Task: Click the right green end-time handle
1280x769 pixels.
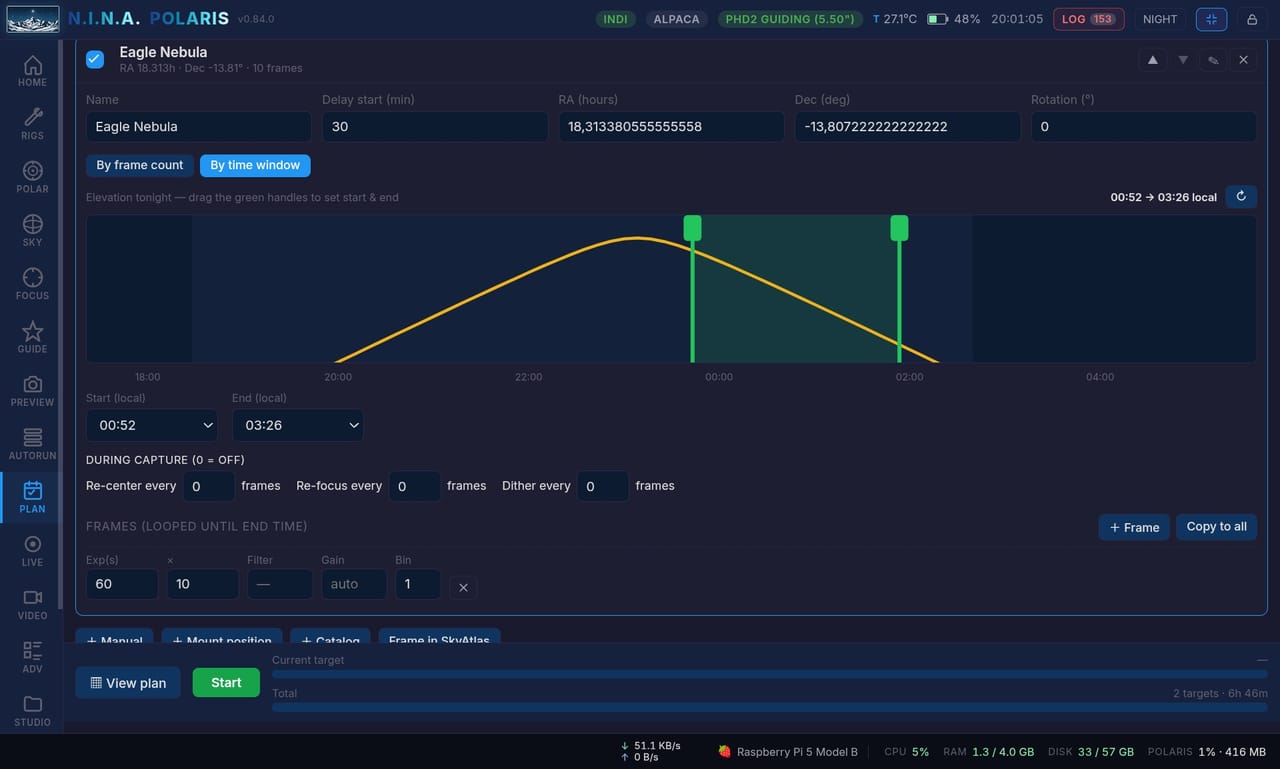Action: click(899, 228)
